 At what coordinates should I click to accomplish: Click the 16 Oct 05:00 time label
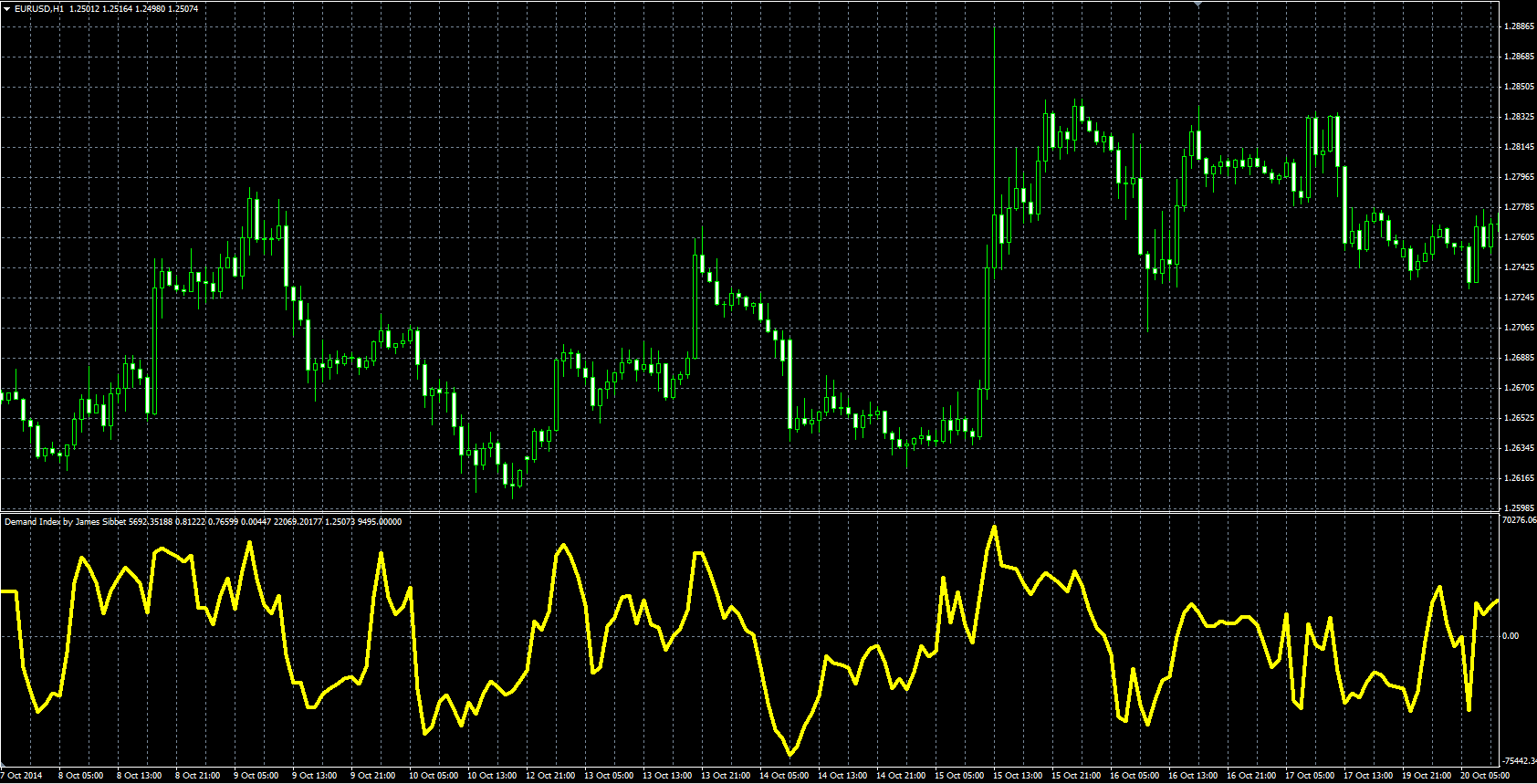(x=1134, y=776)
